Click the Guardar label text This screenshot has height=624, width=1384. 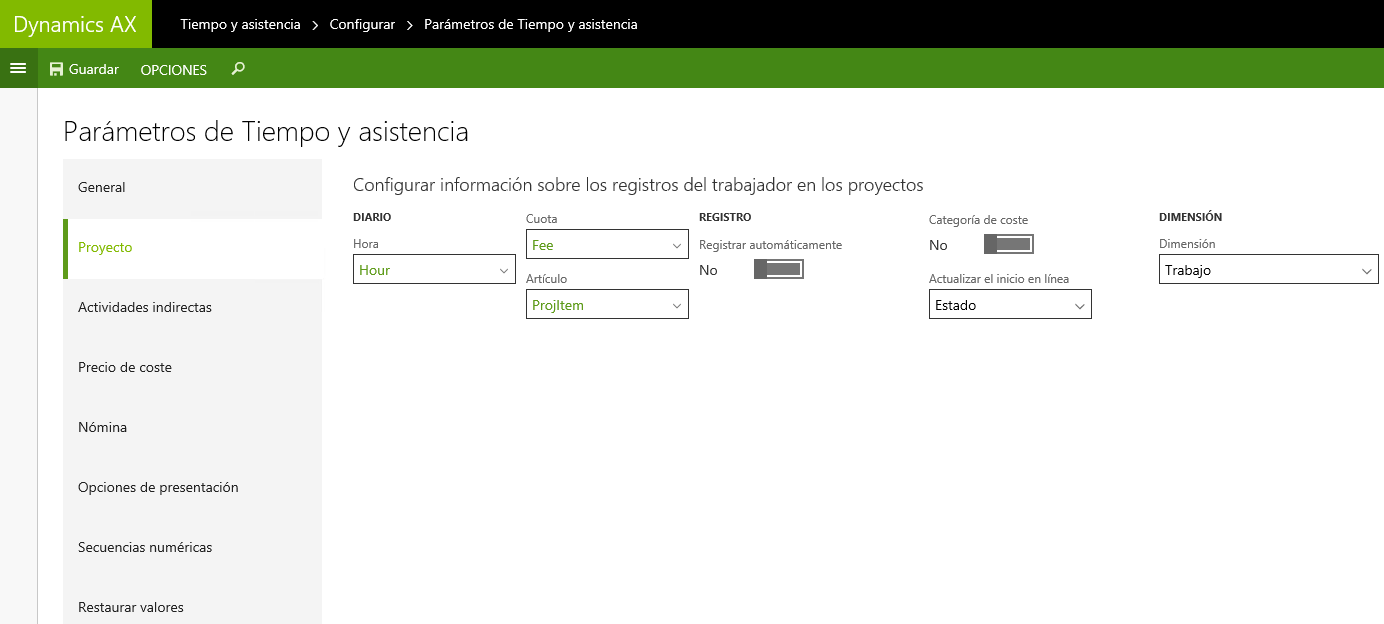(x=94, y=69)
